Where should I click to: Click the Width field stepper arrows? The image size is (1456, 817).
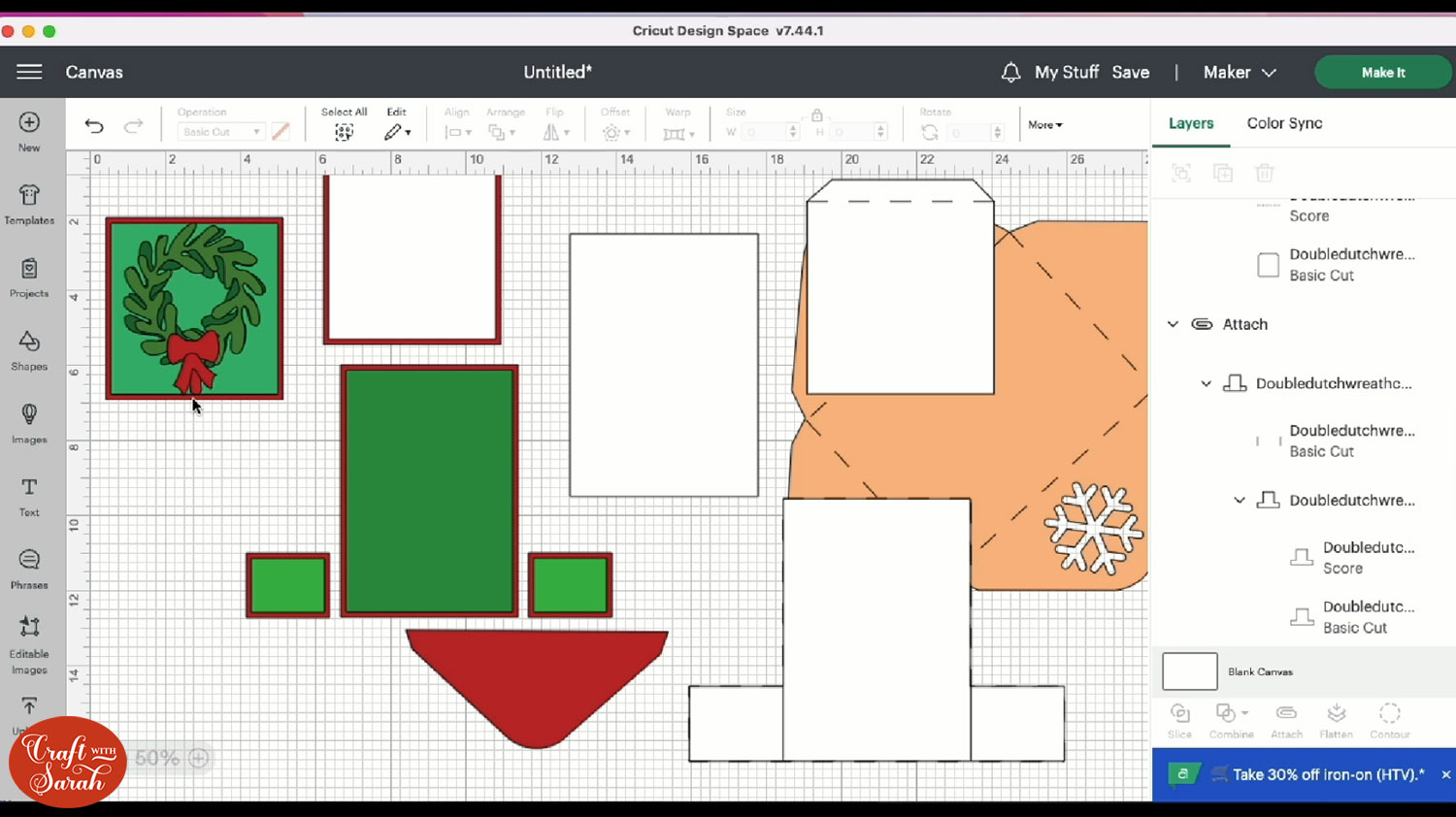point(794,132)
